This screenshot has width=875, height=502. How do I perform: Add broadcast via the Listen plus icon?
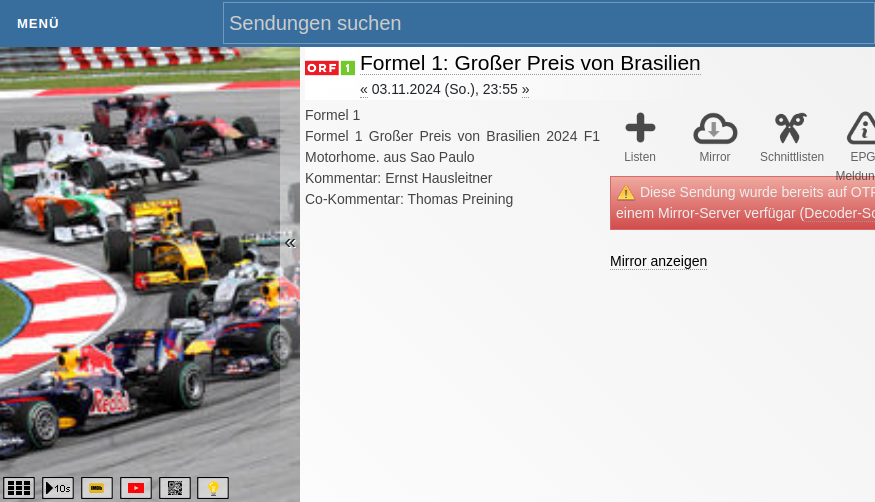pos(640,128)
